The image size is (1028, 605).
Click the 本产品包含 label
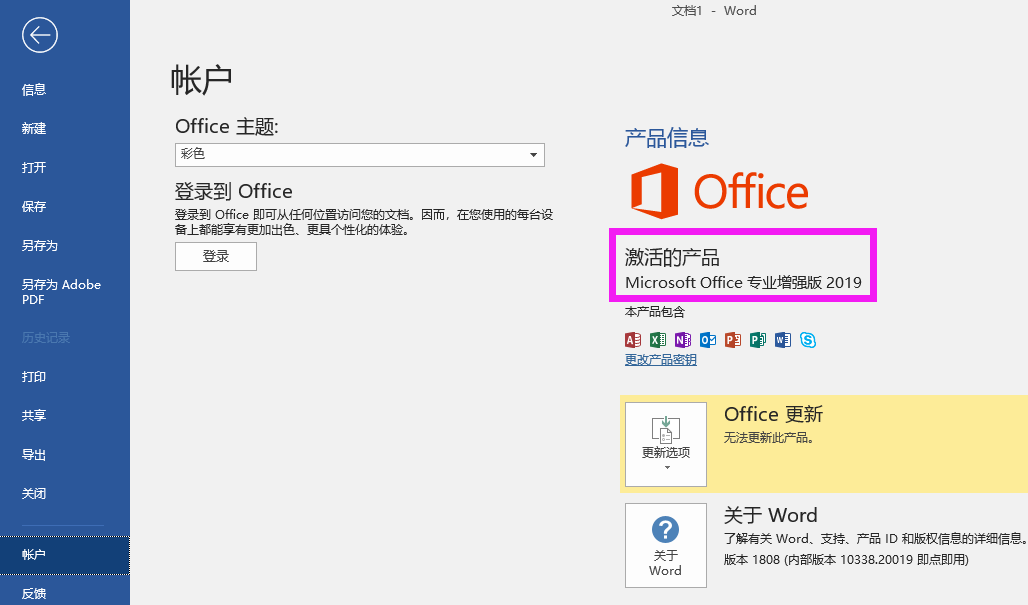click(x=654, y=311)
